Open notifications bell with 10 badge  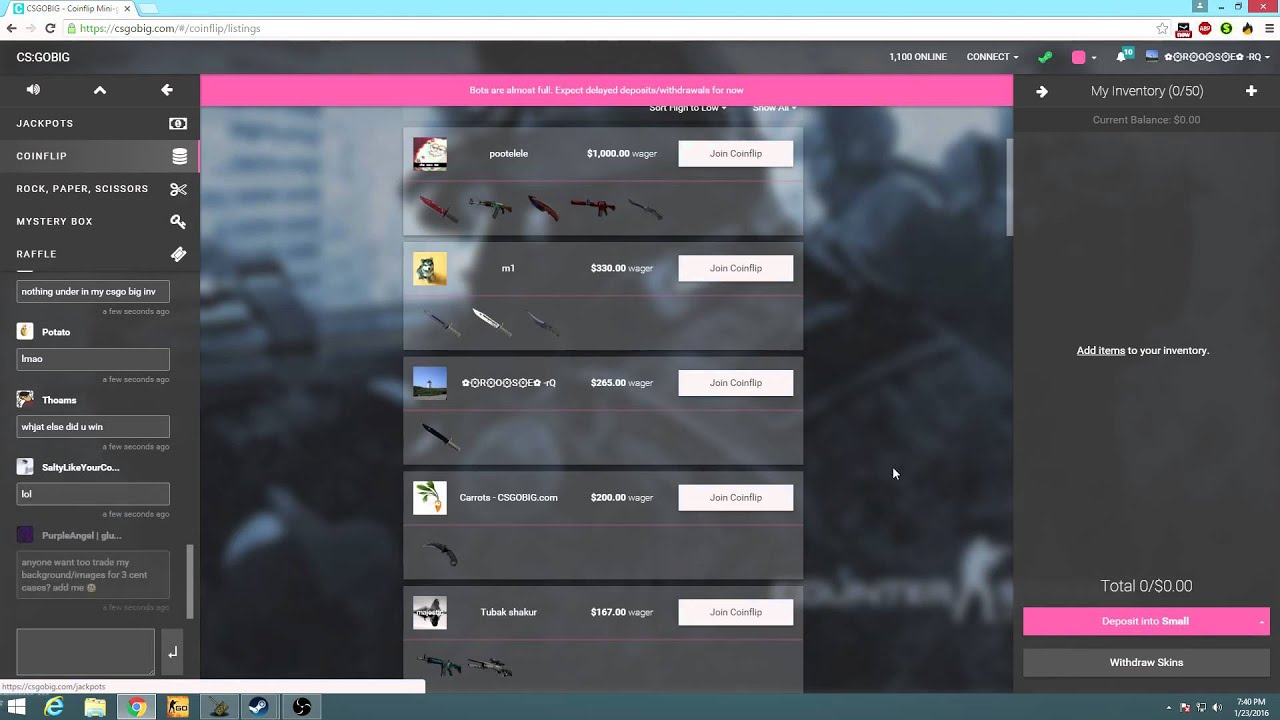1123,56
